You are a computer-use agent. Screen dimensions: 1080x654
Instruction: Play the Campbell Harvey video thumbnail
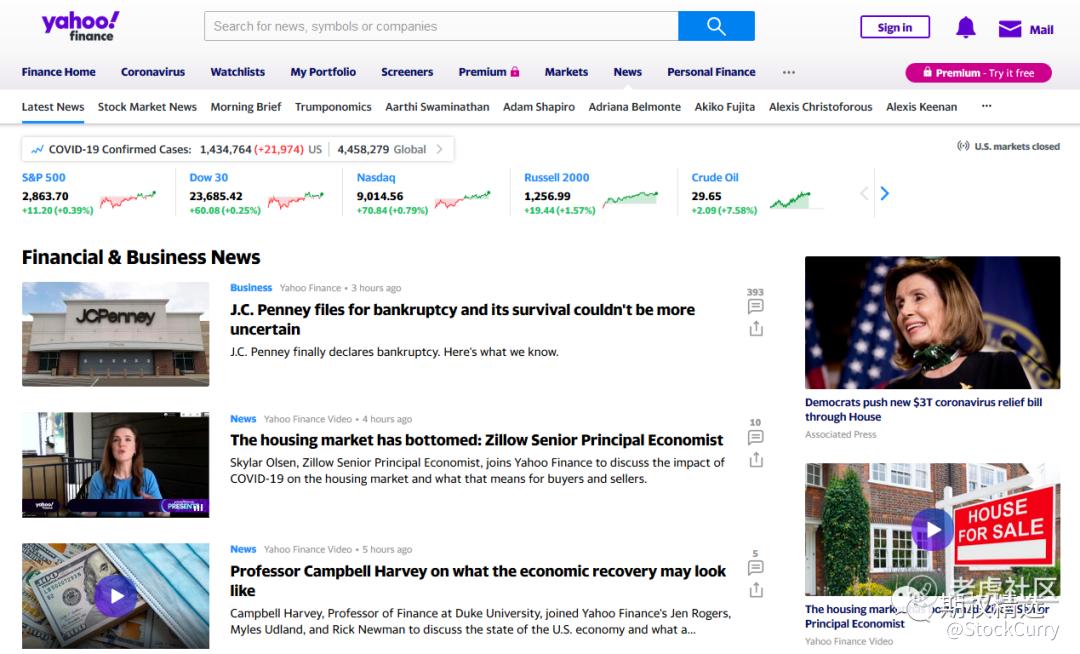116,596
